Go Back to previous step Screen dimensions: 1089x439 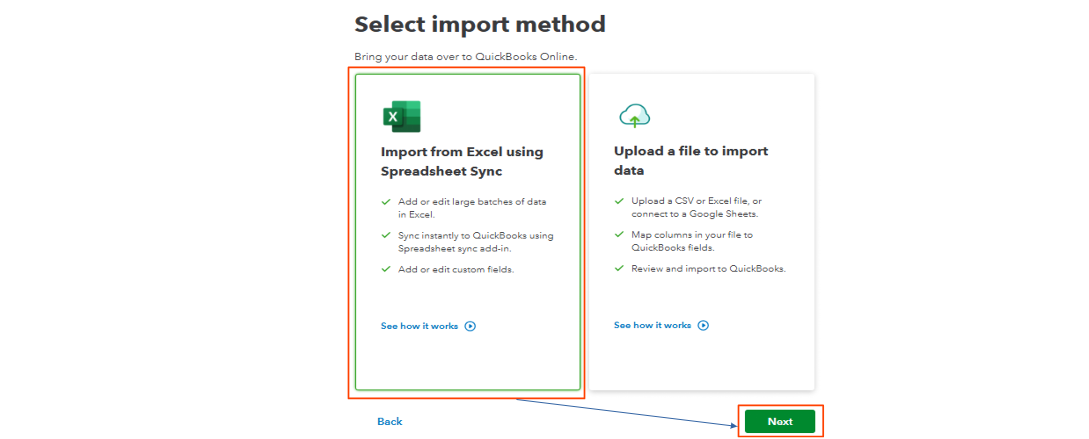[390, 422]
